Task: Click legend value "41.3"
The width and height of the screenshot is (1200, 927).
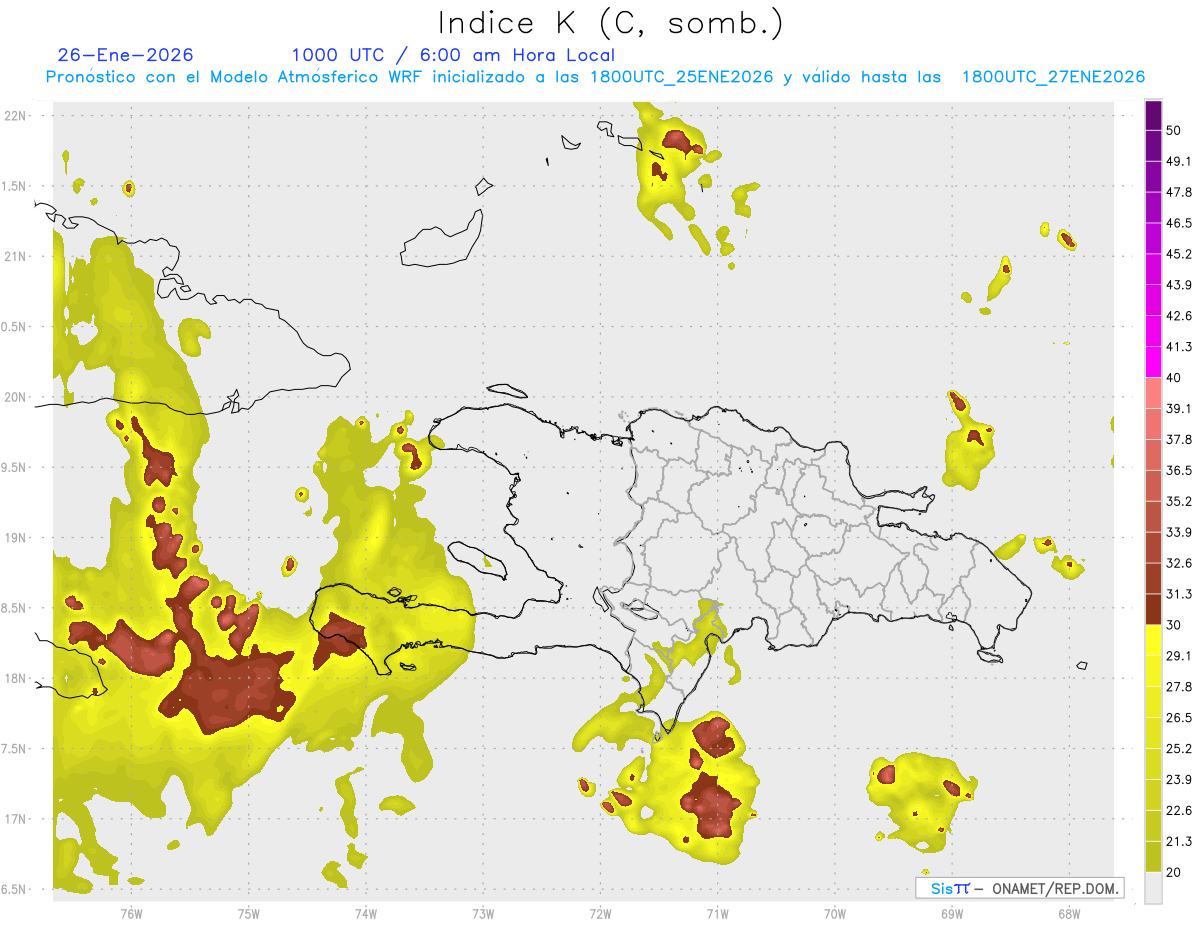Action: (x=1180, y=347)
